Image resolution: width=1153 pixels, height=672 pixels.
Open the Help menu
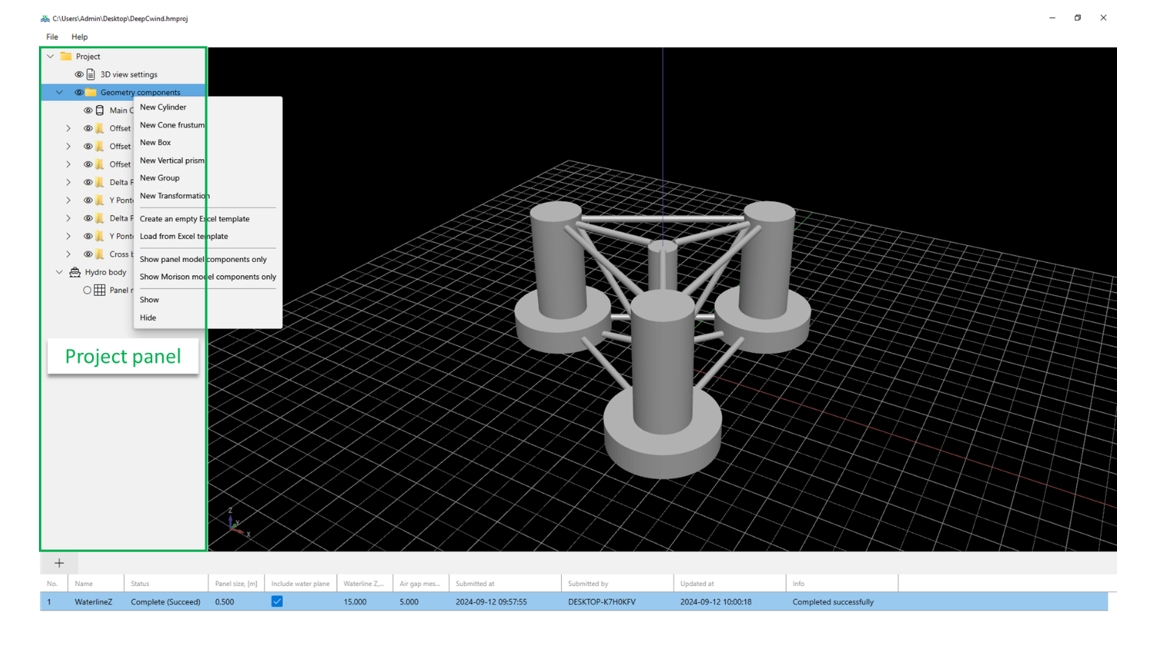[79, 37]
